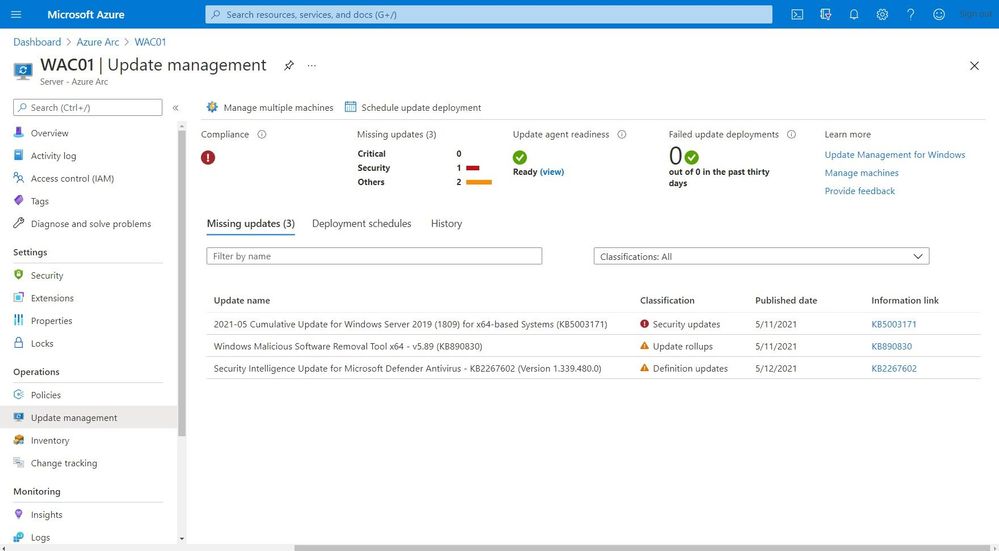Click the top Azure search bar
The image size is (999, 551).
point(489,14)
